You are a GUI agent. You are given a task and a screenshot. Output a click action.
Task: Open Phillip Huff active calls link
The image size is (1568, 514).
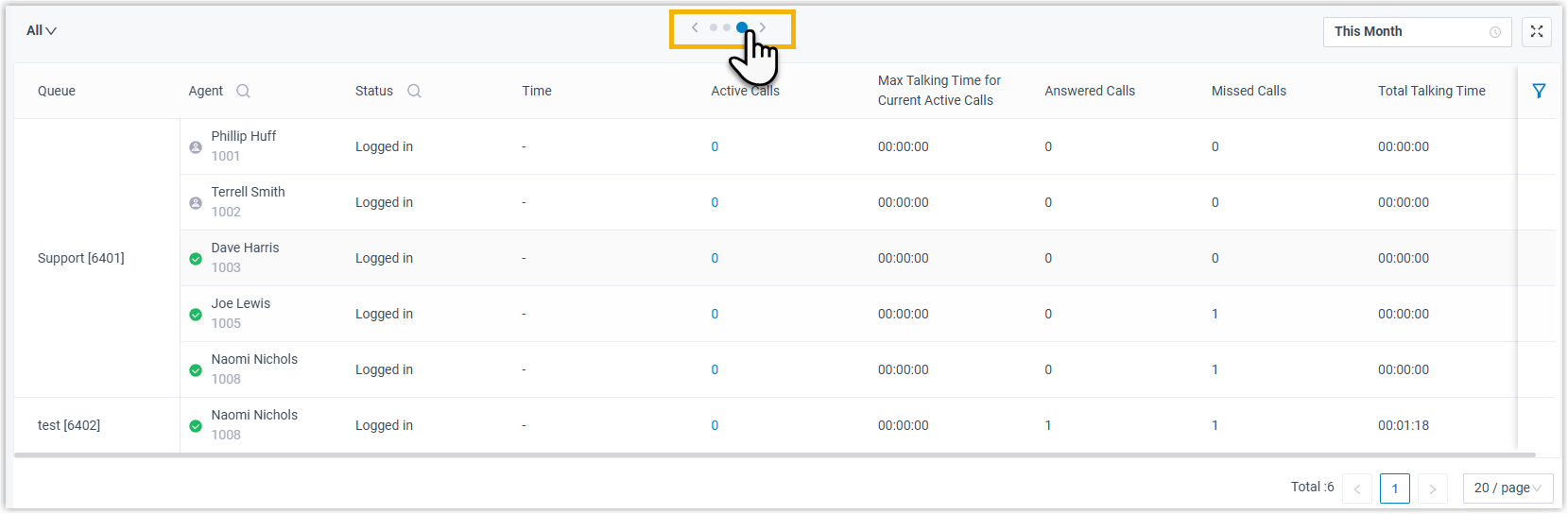pos(715,146)
